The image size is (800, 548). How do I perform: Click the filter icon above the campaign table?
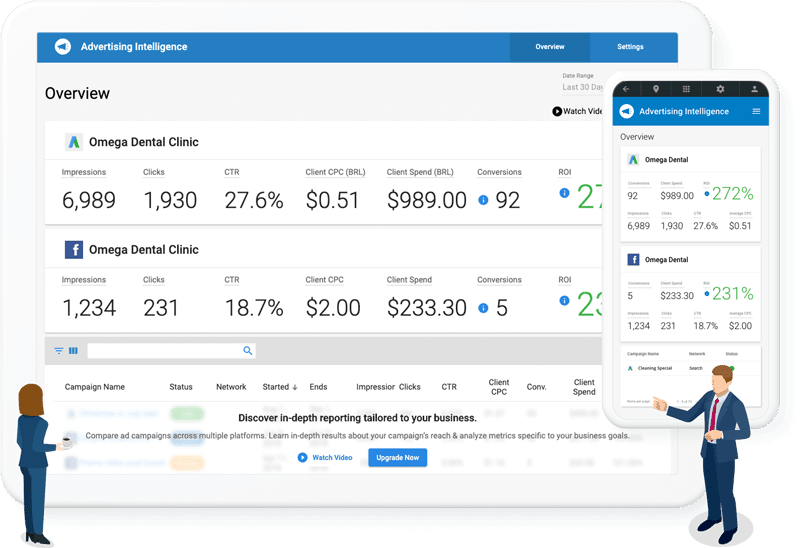click(x=59, y=351)
